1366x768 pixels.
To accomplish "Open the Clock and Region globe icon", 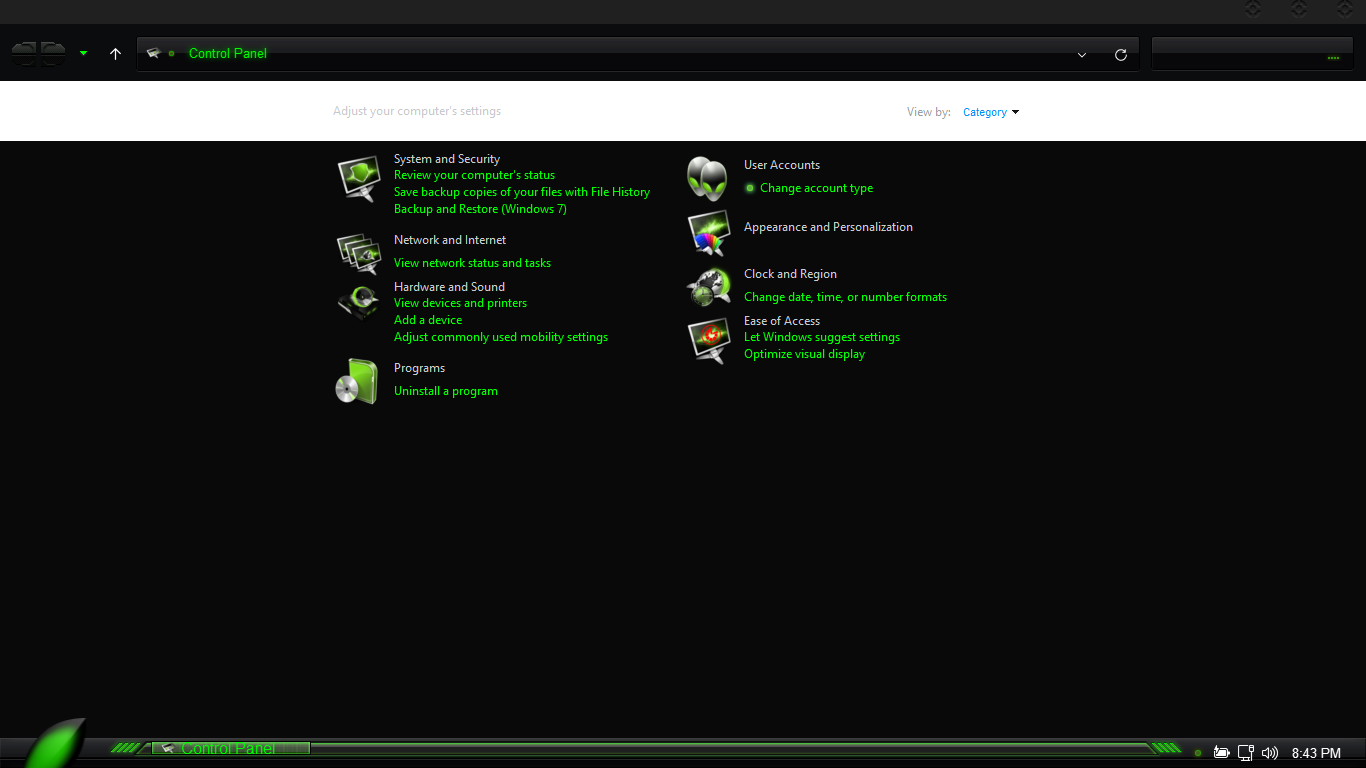I will (708, 287).
